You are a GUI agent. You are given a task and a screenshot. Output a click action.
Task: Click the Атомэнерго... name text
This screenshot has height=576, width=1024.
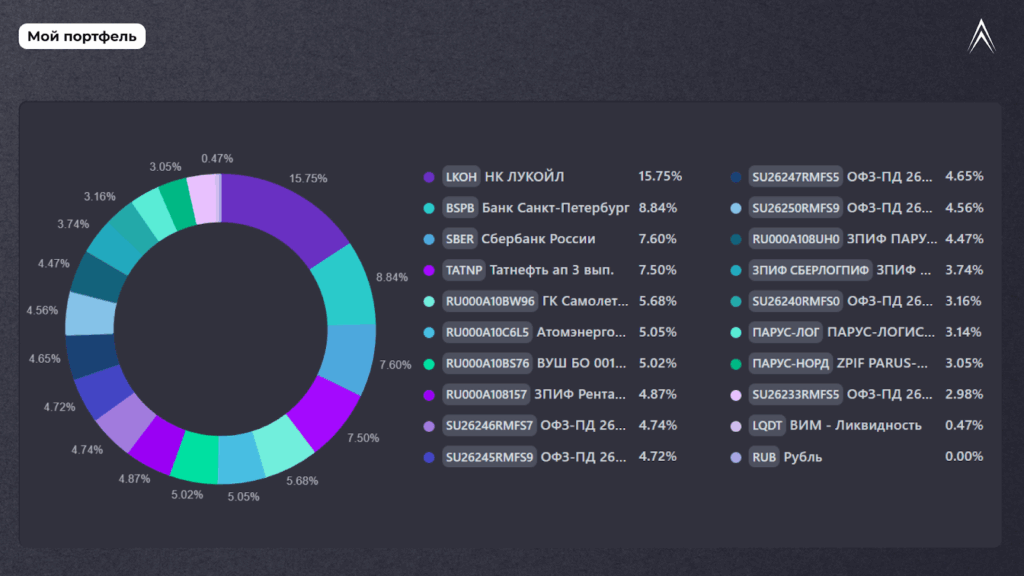(581, 332)
